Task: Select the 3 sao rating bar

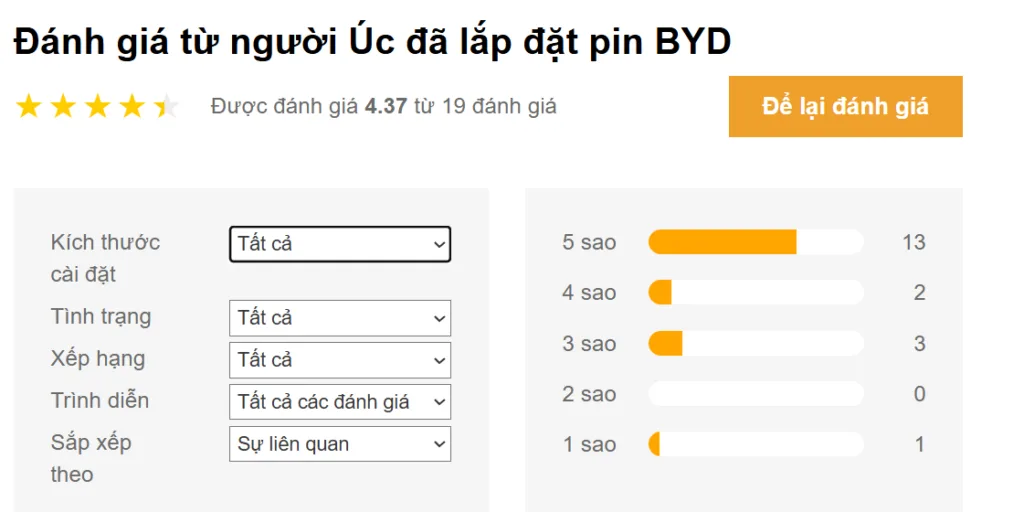Action: point(755,344)
